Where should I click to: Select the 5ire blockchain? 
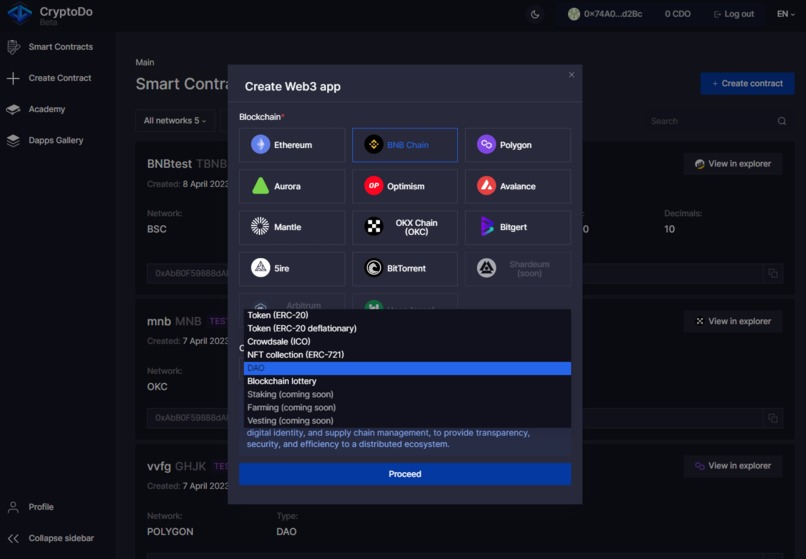pyautogui.click(x=292, y=268)
